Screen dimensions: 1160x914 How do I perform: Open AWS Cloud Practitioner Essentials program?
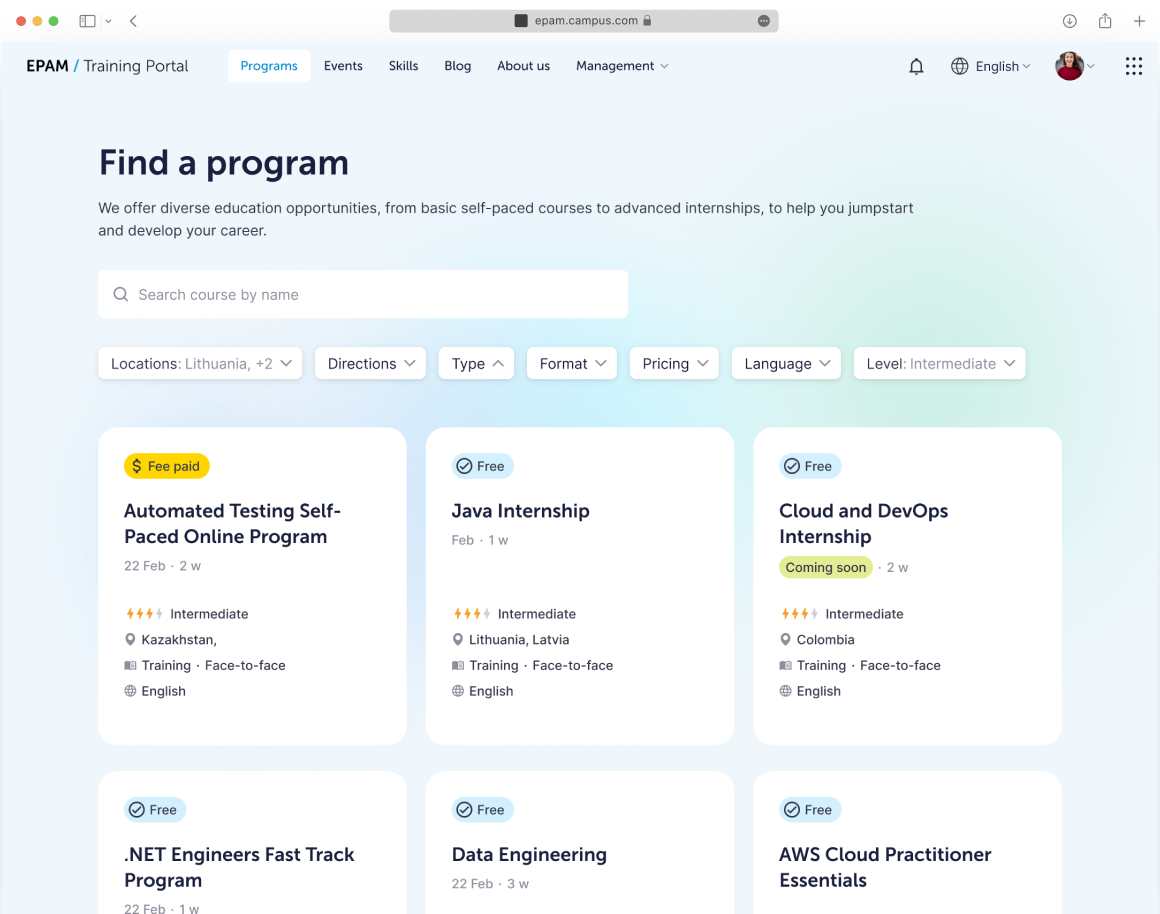(x=885, y=867)
